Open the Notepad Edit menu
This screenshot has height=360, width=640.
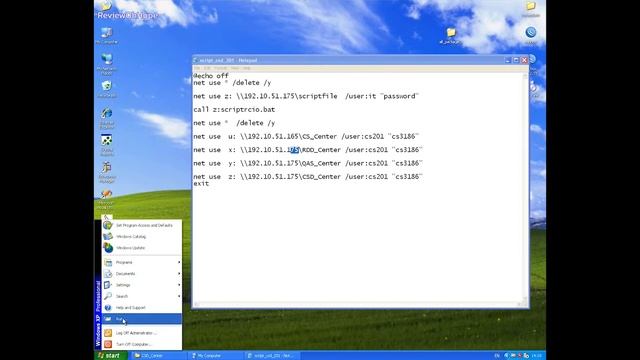point(207,68)
